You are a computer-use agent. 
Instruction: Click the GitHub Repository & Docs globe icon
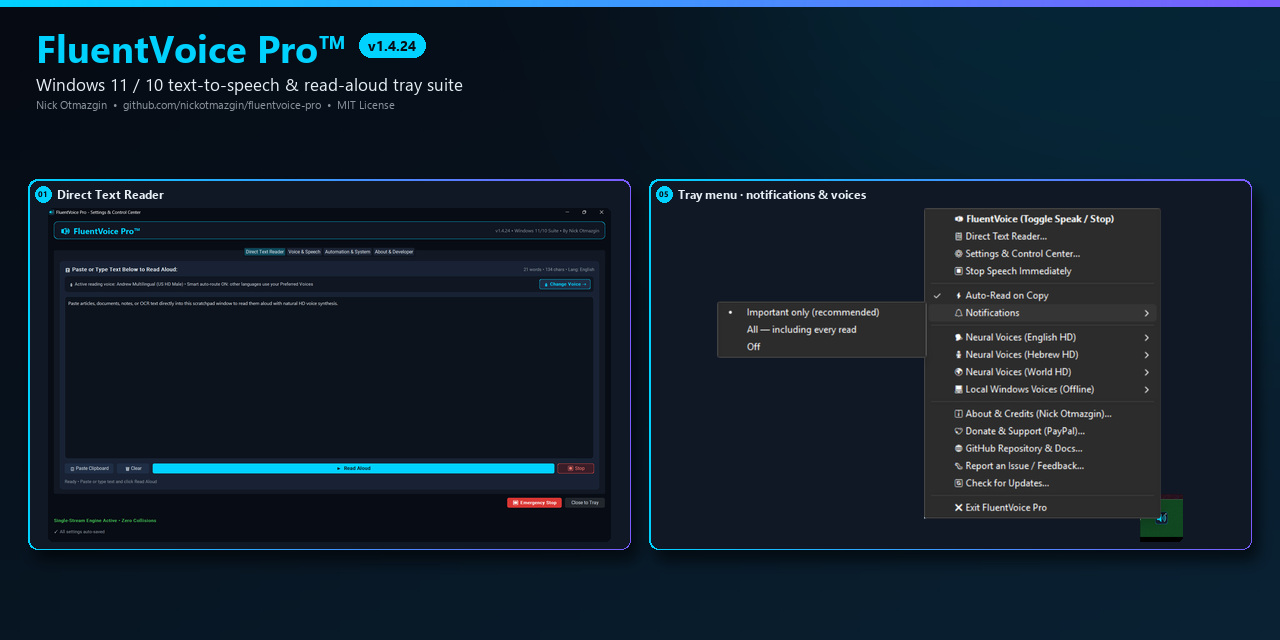[x=959, y=449]
